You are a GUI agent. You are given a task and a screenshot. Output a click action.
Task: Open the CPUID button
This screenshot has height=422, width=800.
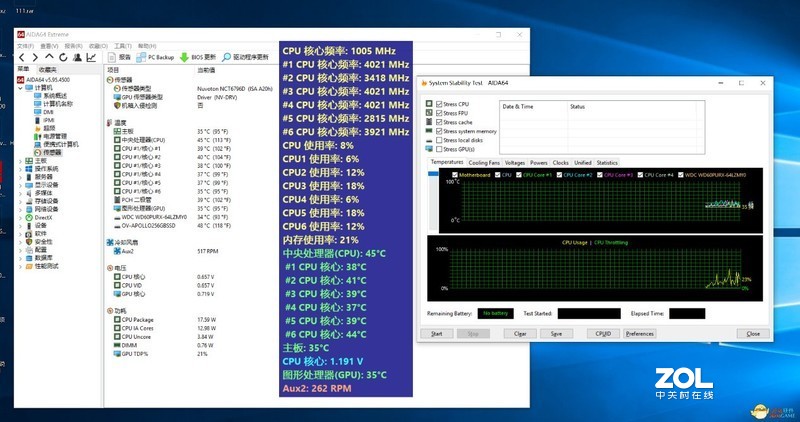pyautogui.click(x=603, y=334)
